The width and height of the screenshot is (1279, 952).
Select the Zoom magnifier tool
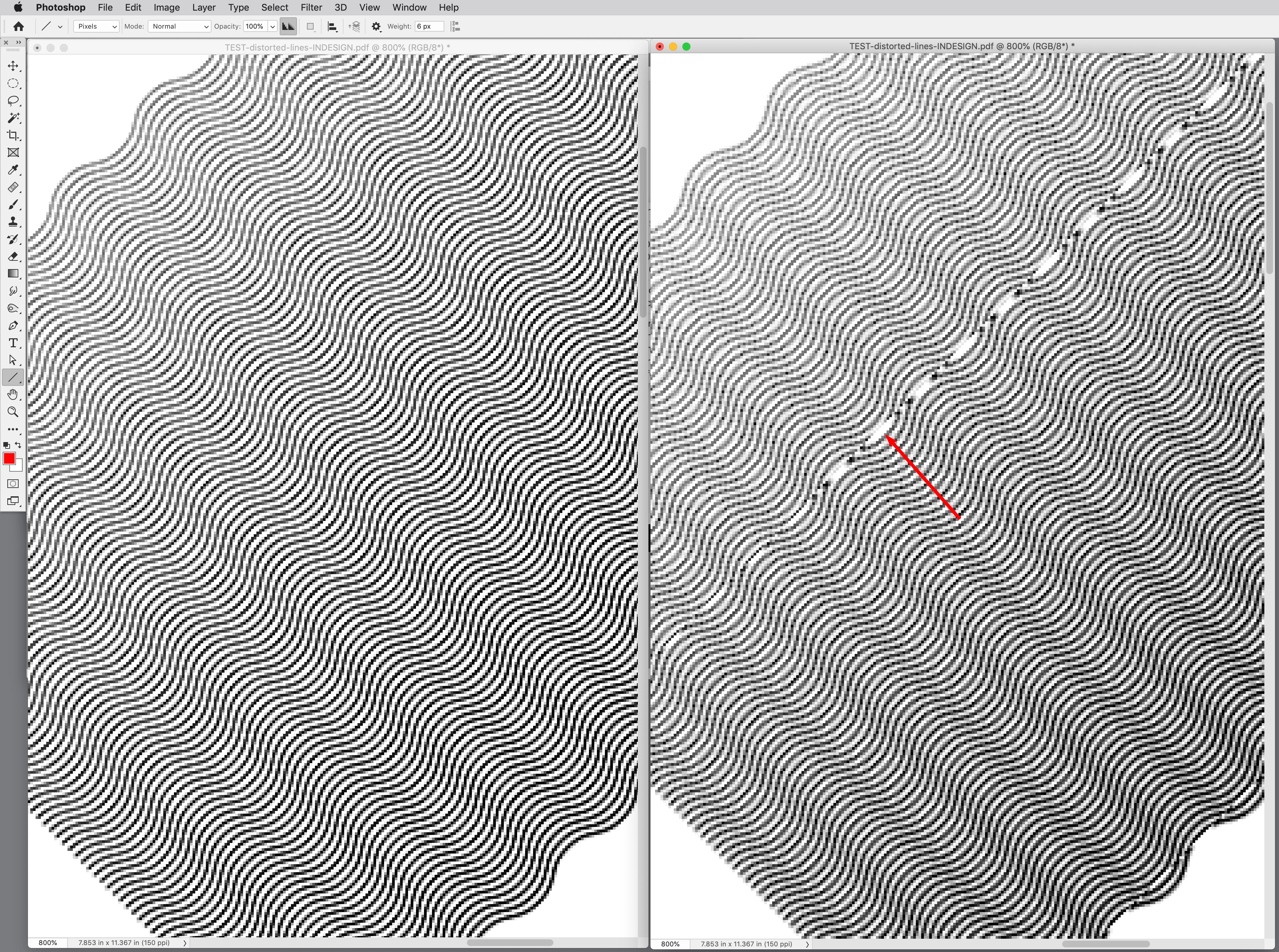[x=13, y=412]
